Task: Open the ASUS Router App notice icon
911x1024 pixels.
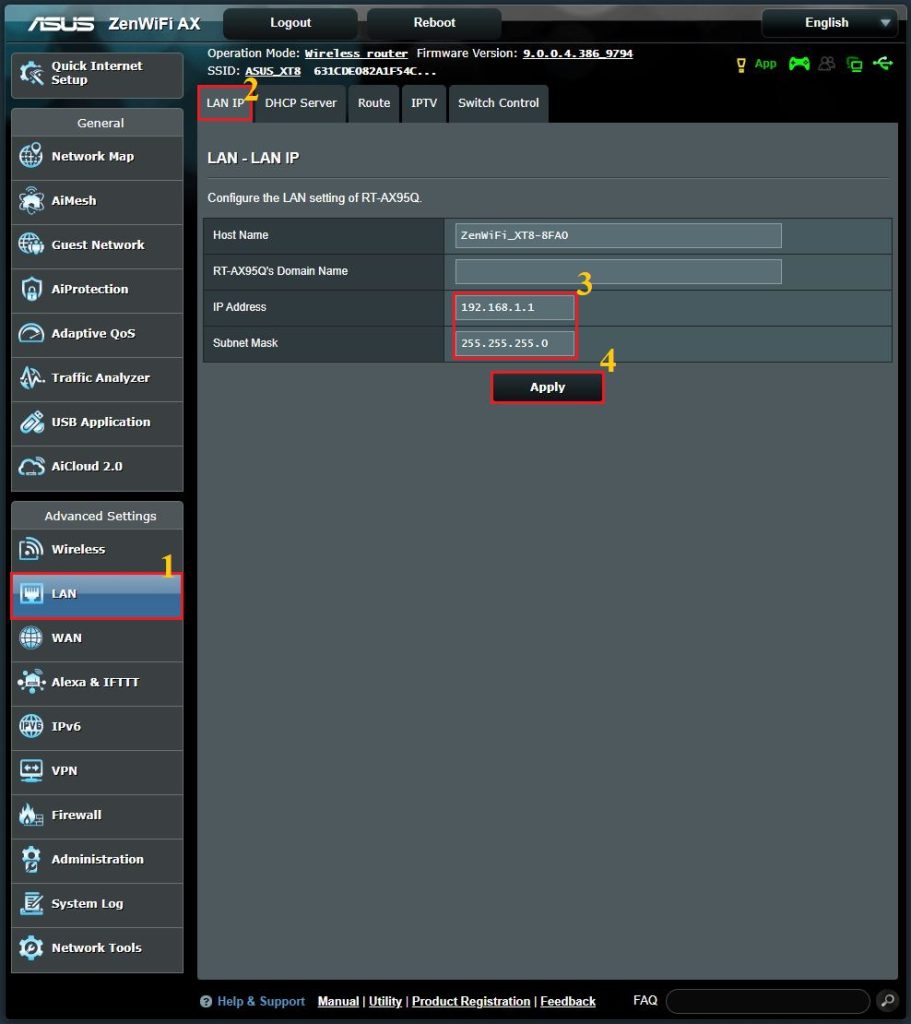Action: [x=741, y=63]
